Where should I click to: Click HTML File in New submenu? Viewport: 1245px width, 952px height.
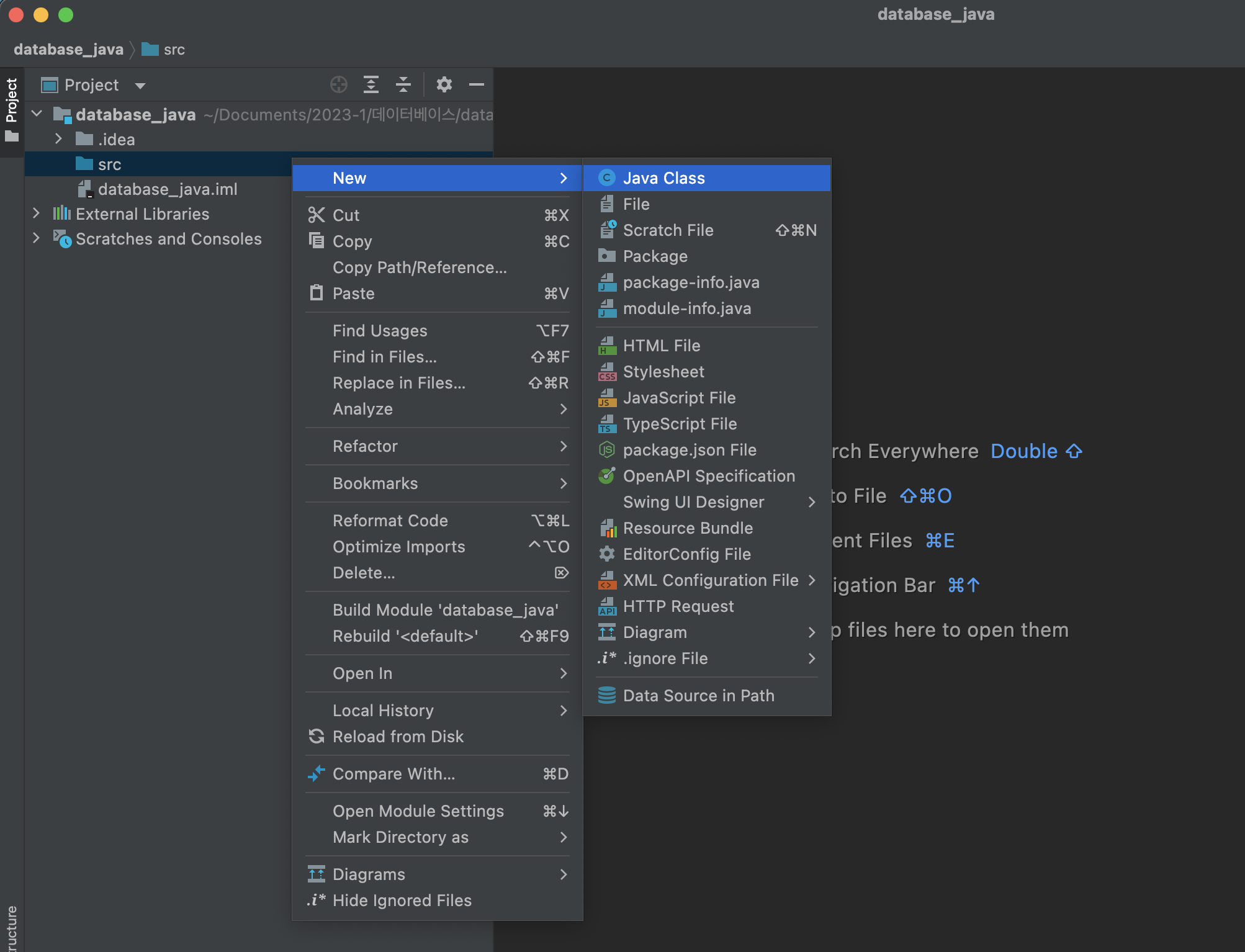pyautogui.click(x=661, y=346)
